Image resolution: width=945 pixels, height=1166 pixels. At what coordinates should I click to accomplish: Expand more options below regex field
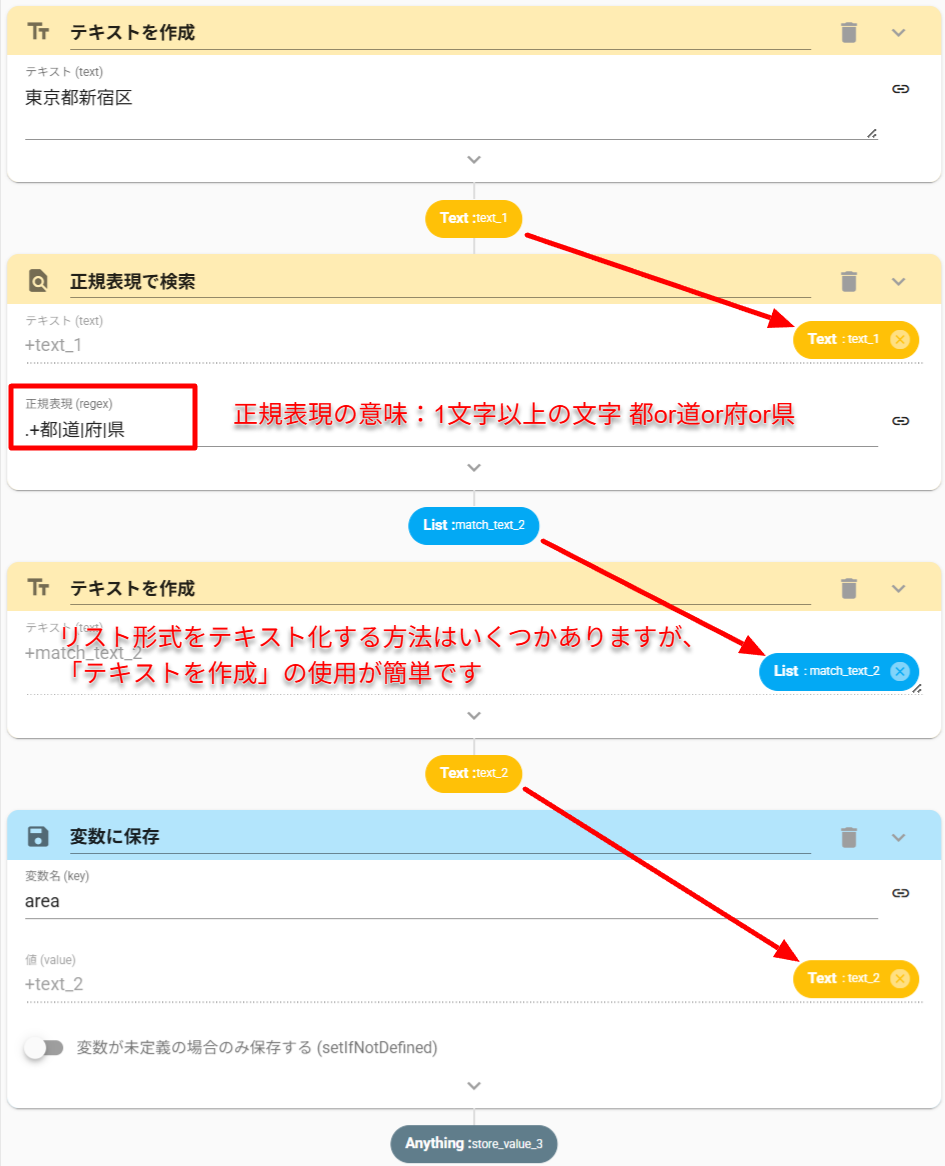click(x=474, y=467)
